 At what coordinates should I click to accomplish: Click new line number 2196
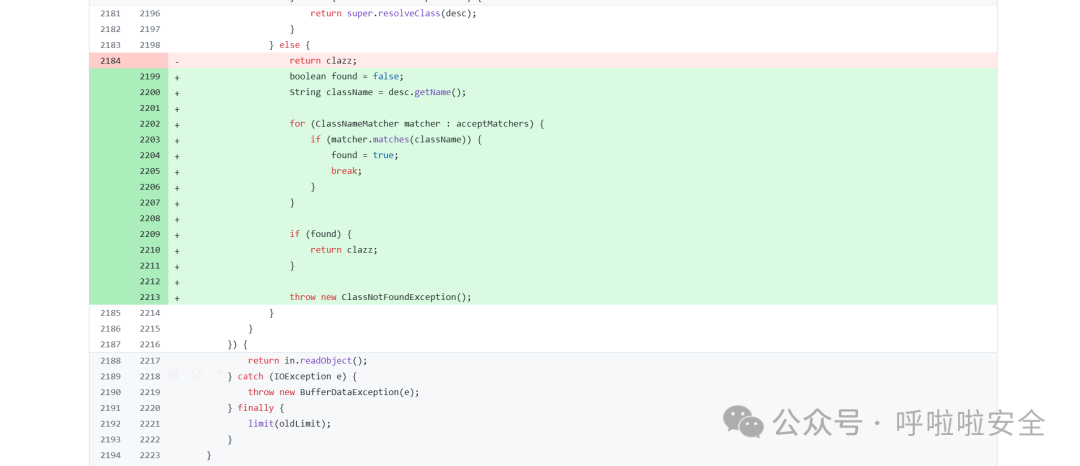[149, 13]
